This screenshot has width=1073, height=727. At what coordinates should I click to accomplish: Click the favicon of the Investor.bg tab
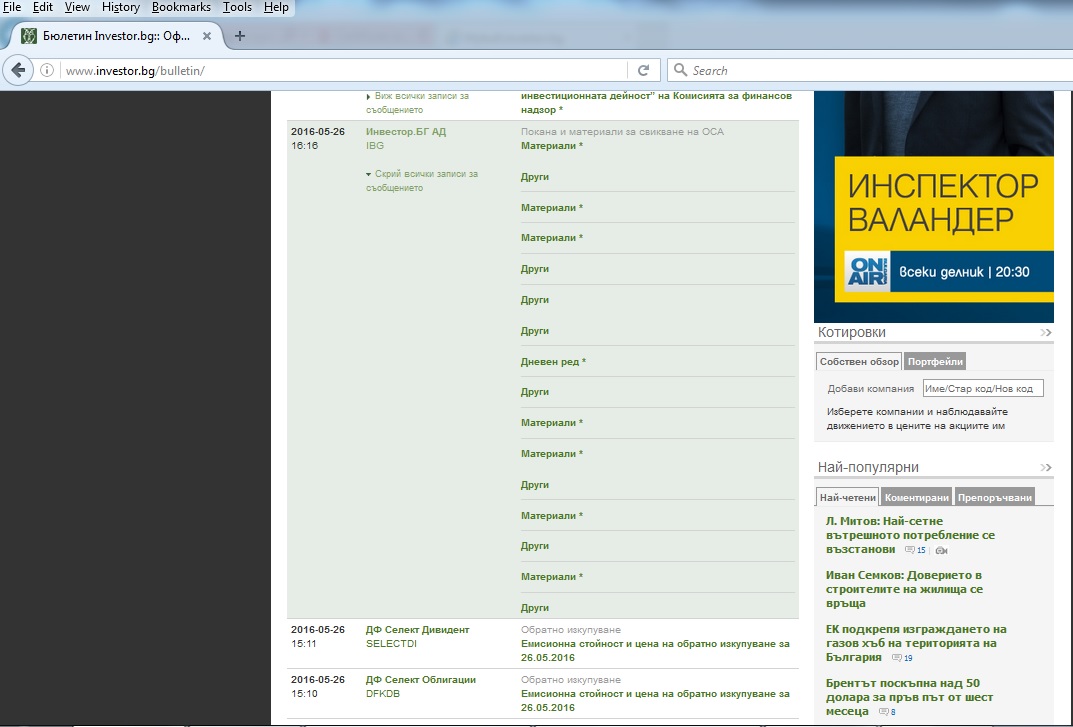point(29,36)
